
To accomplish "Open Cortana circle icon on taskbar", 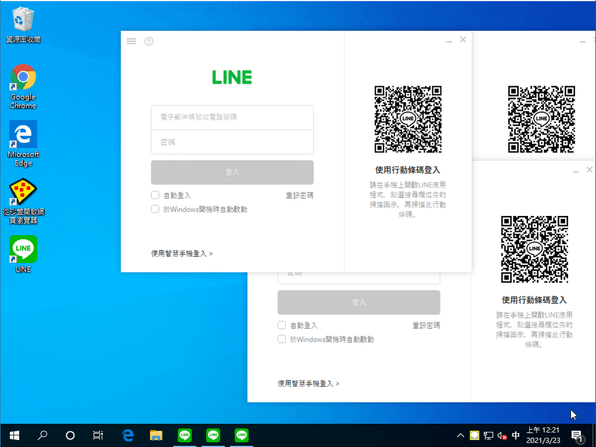I will pyautogui.click(x=70, y=435).
